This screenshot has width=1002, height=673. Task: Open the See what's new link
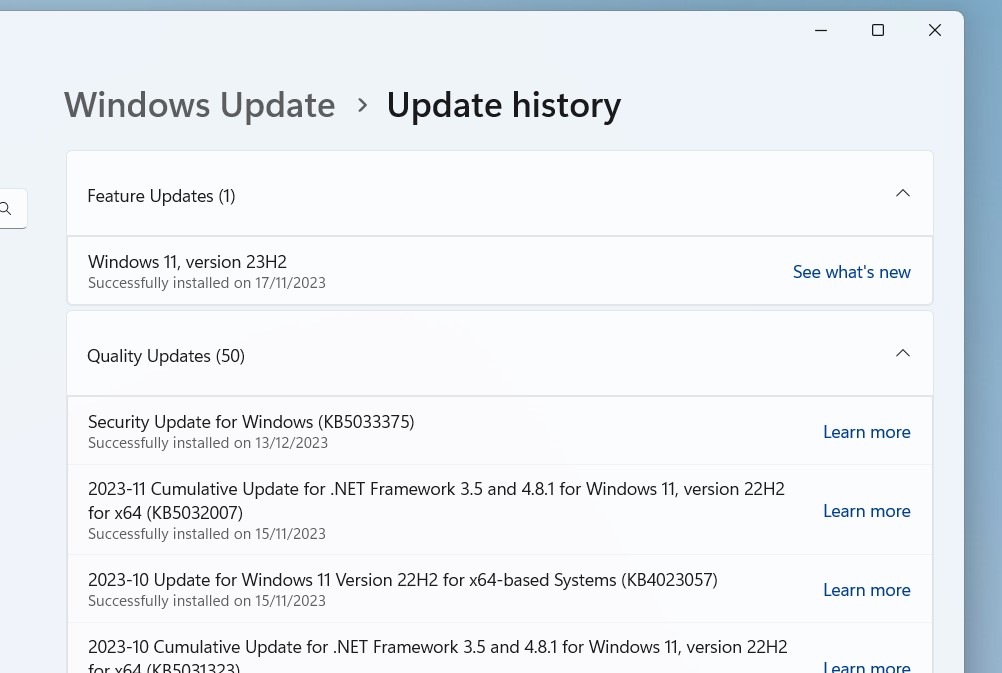[851, 272]
